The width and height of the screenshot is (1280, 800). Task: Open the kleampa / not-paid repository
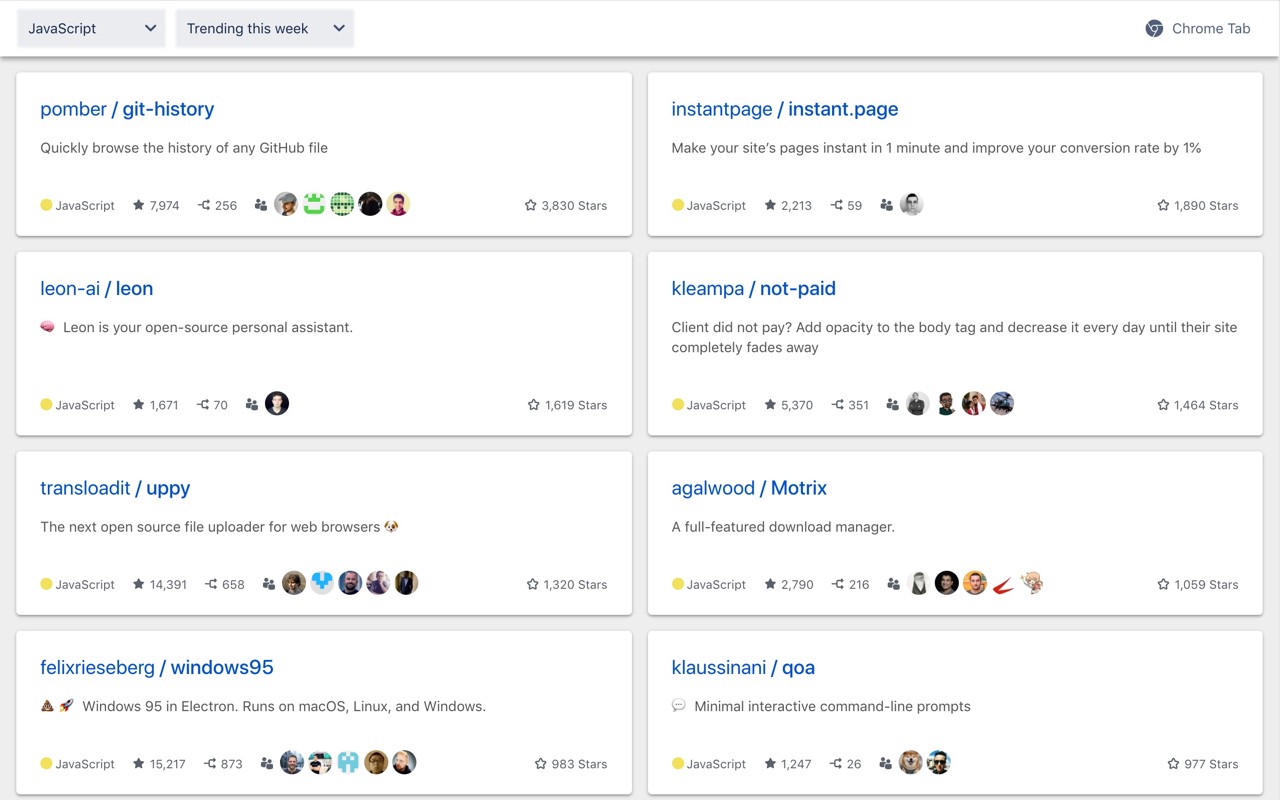pos(754,288)
